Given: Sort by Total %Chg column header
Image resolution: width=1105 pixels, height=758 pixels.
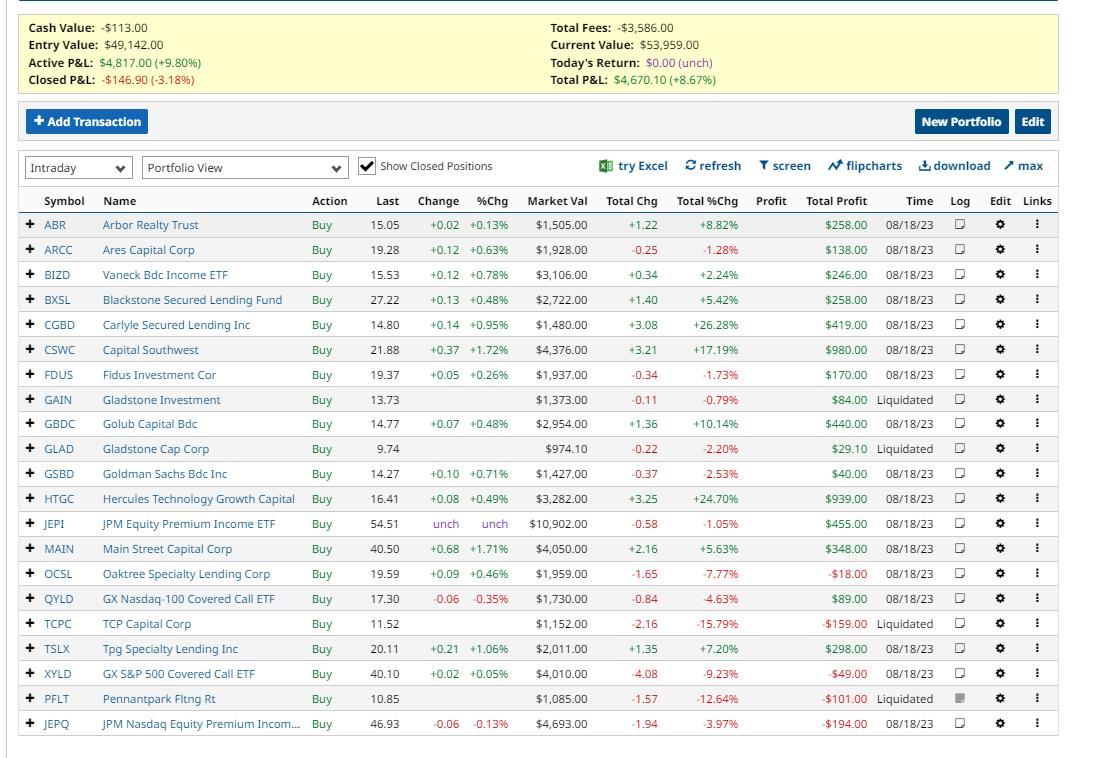Looking at the screenshot, I should pyautogui.click(x=707, y=201).
